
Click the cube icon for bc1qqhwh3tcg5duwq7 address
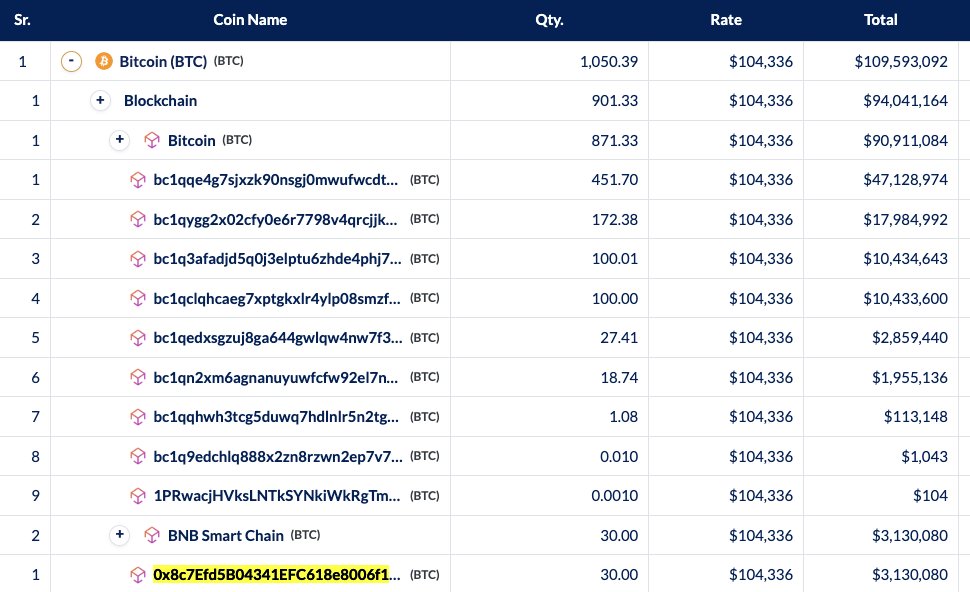tap(137, 417)
